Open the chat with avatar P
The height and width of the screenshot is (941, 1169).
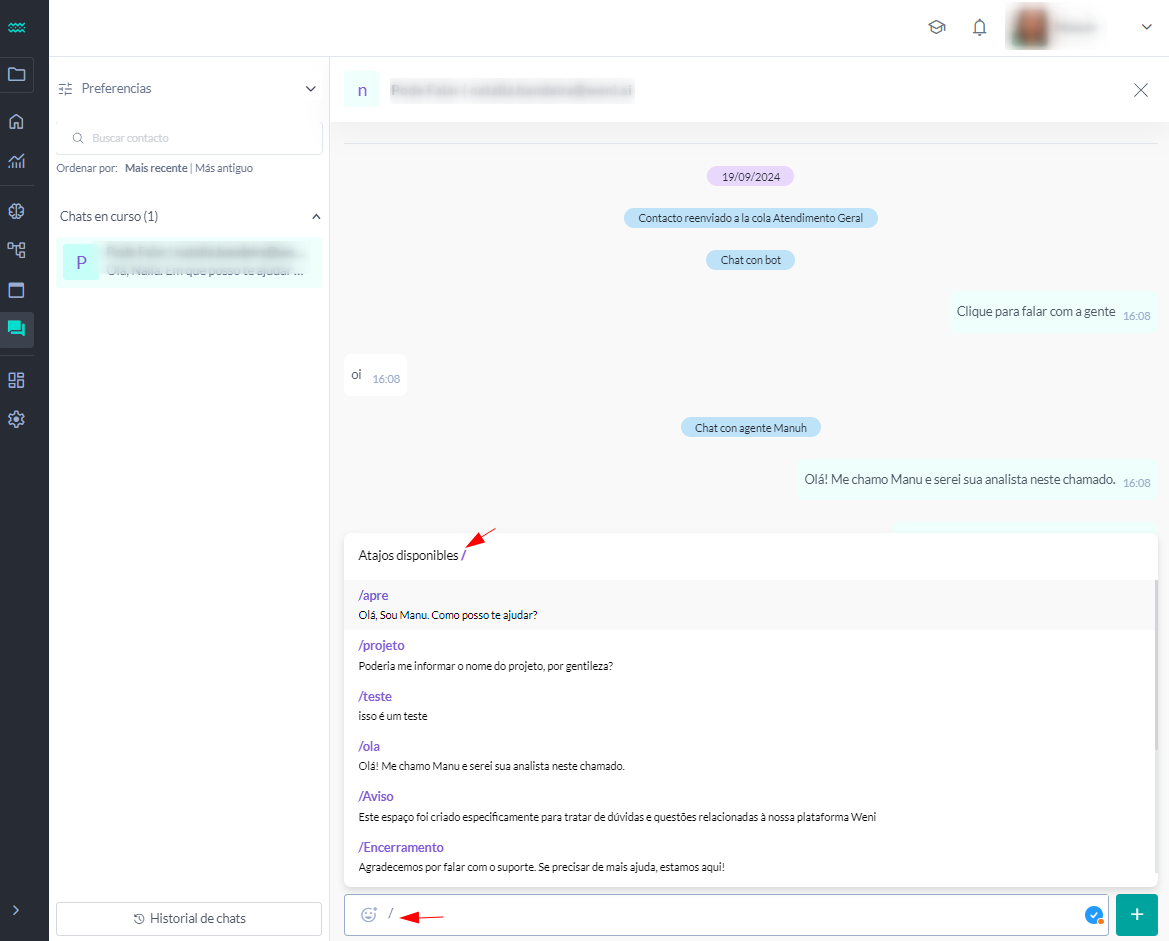click(x=189, y=262)
